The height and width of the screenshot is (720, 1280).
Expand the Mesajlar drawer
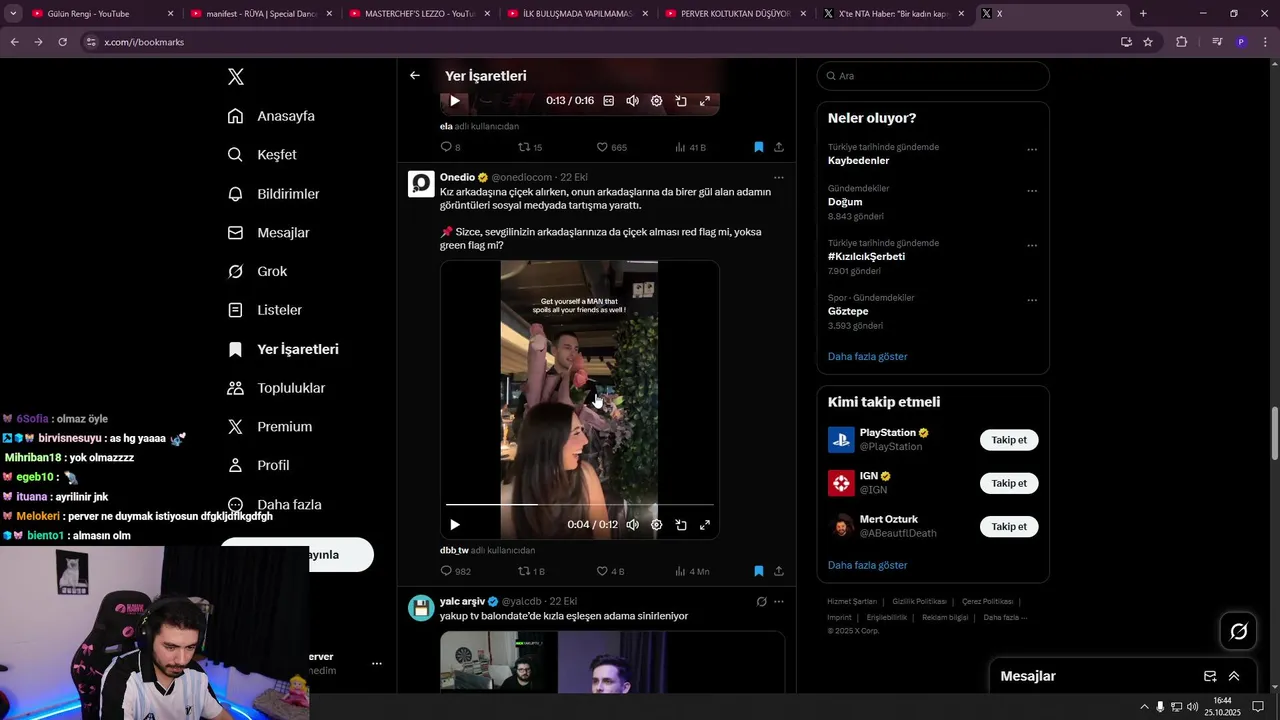click(x=1234, y=676)
